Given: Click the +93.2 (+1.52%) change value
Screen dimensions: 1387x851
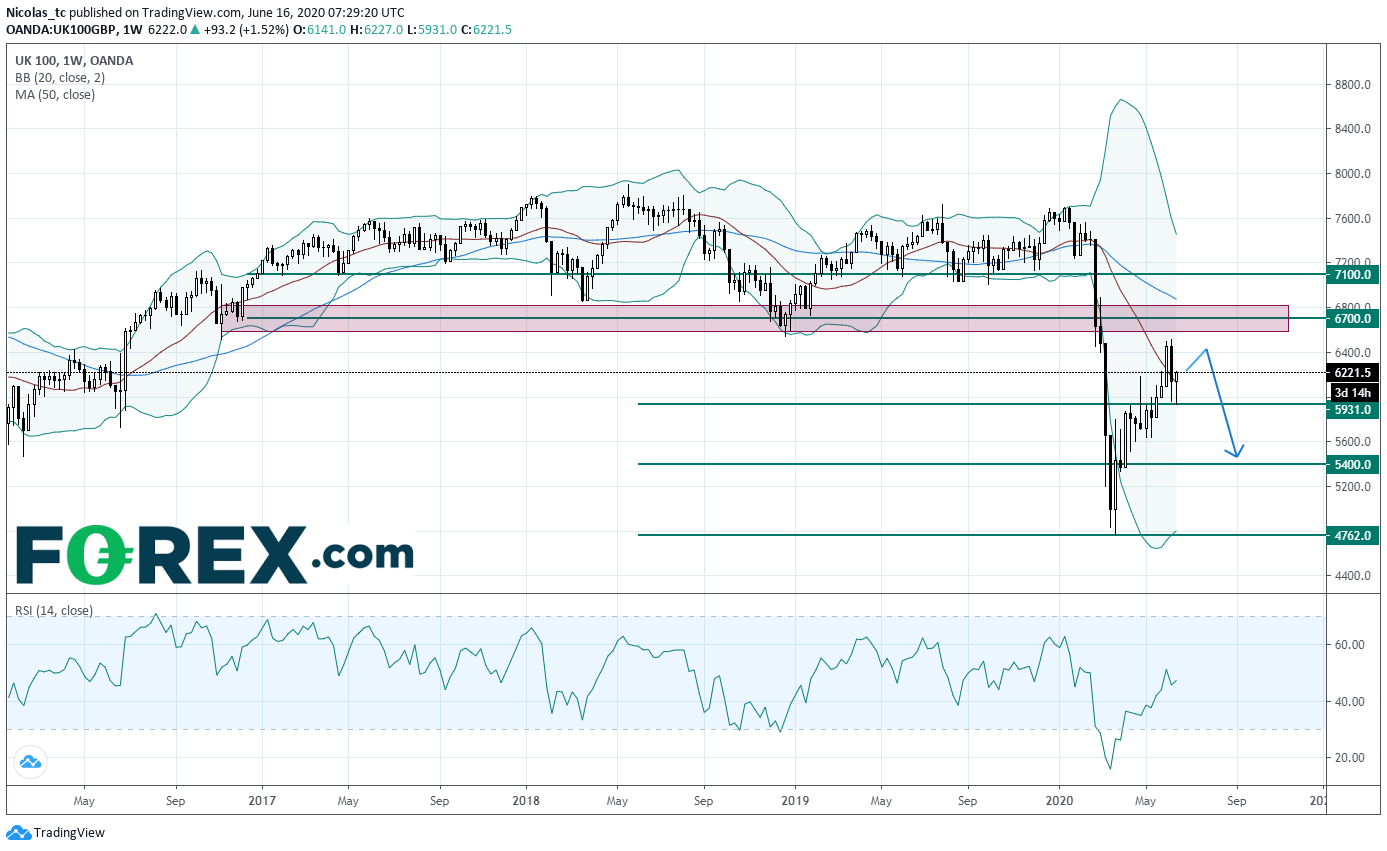Looking at the screenshot, I should [x=245, y=28].
